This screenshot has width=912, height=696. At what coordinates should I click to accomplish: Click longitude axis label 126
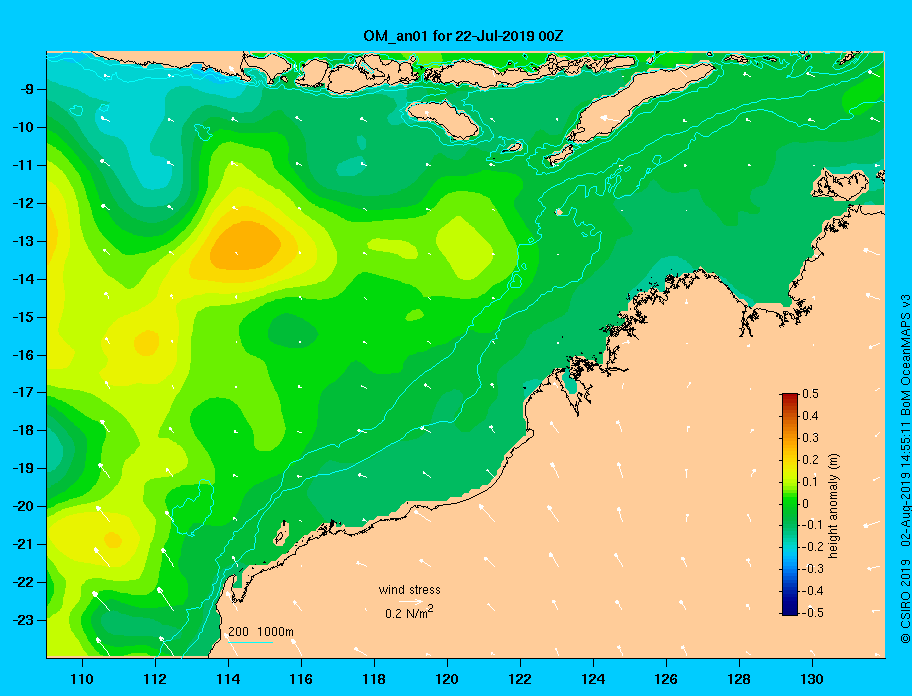pyautogui.click(x=666, y=679)
